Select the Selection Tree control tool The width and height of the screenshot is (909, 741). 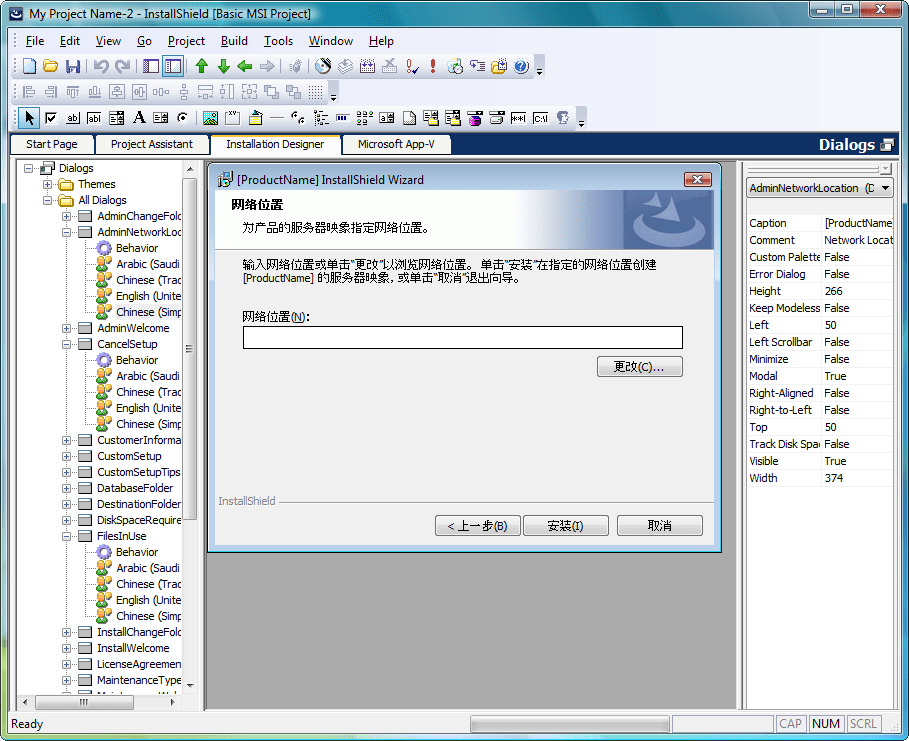pyautogui.click(x=321, y=118)
